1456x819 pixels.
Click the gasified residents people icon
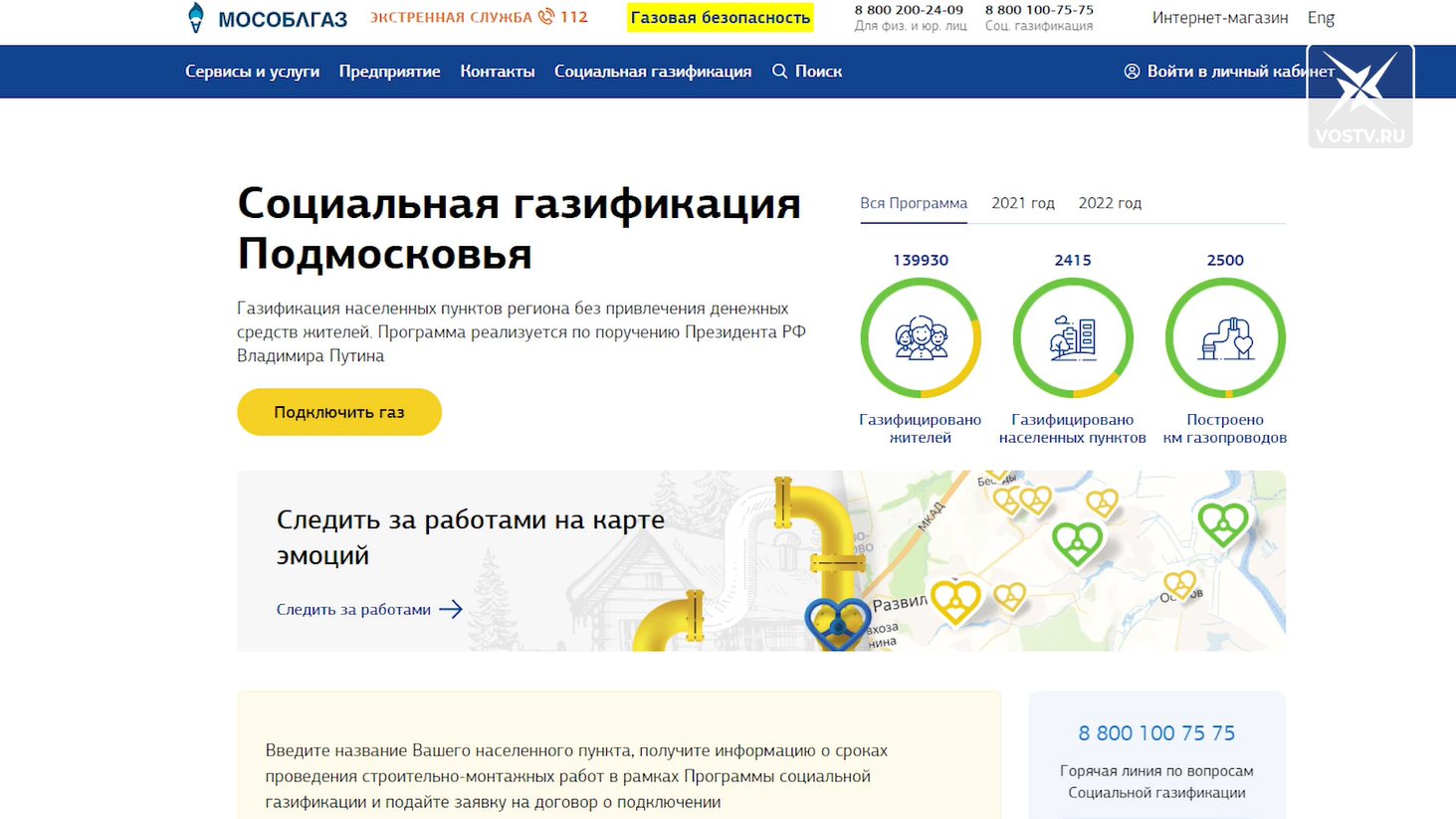coord(921,338)
